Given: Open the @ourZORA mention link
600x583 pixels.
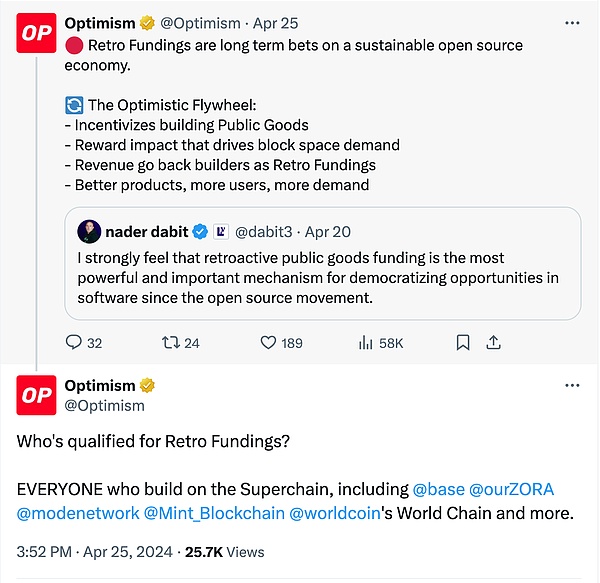Looking at the screenshot, I should tap(511, 490).
